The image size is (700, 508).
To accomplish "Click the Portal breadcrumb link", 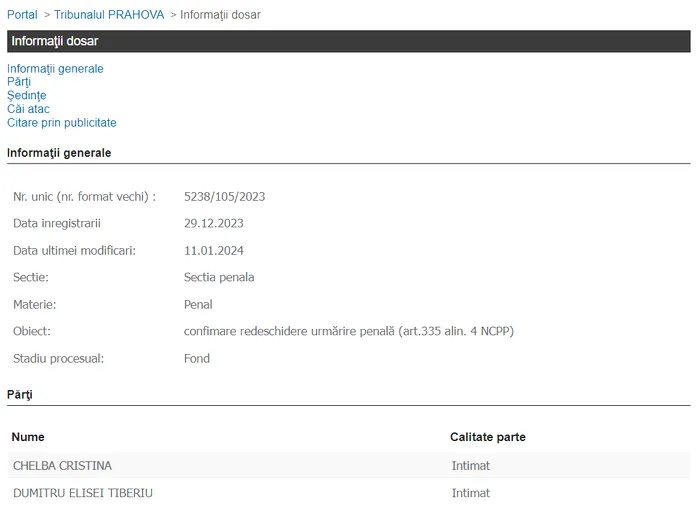I will [x=22, y=15].
